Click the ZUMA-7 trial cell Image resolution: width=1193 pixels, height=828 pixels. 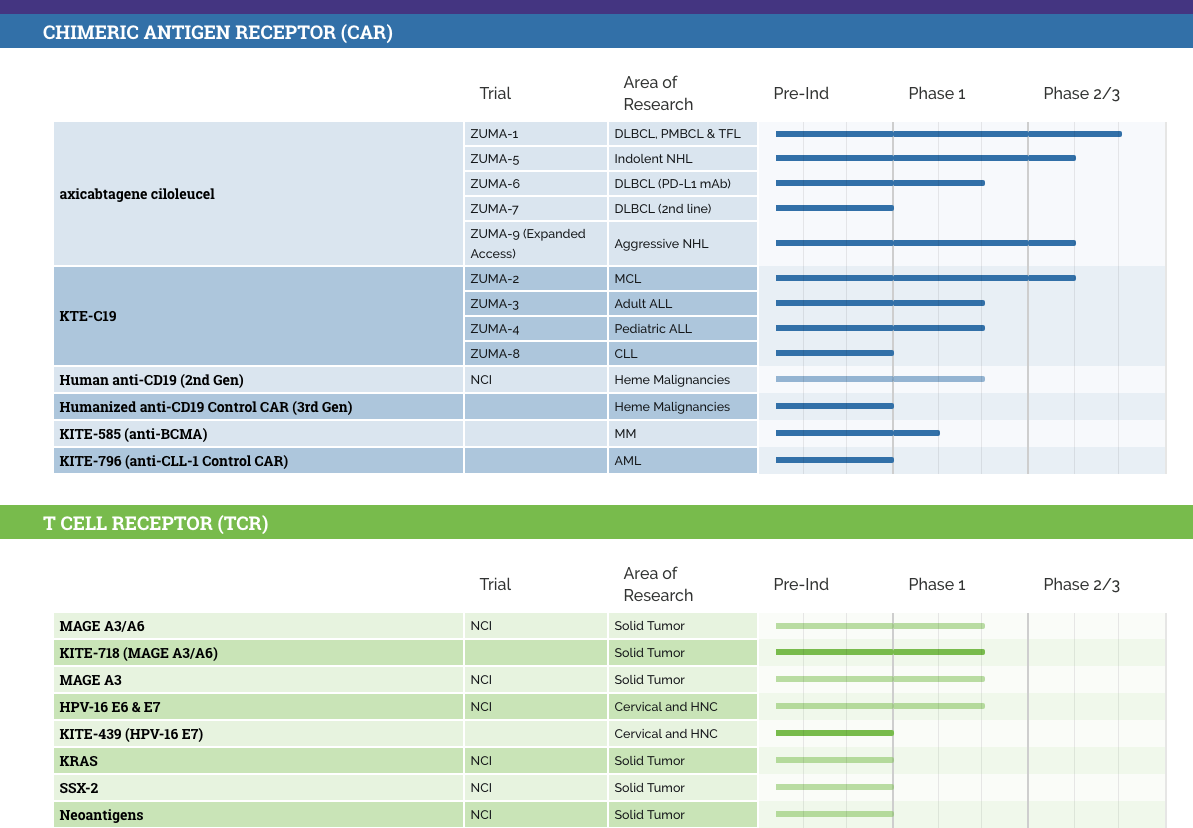pos(536,209)
